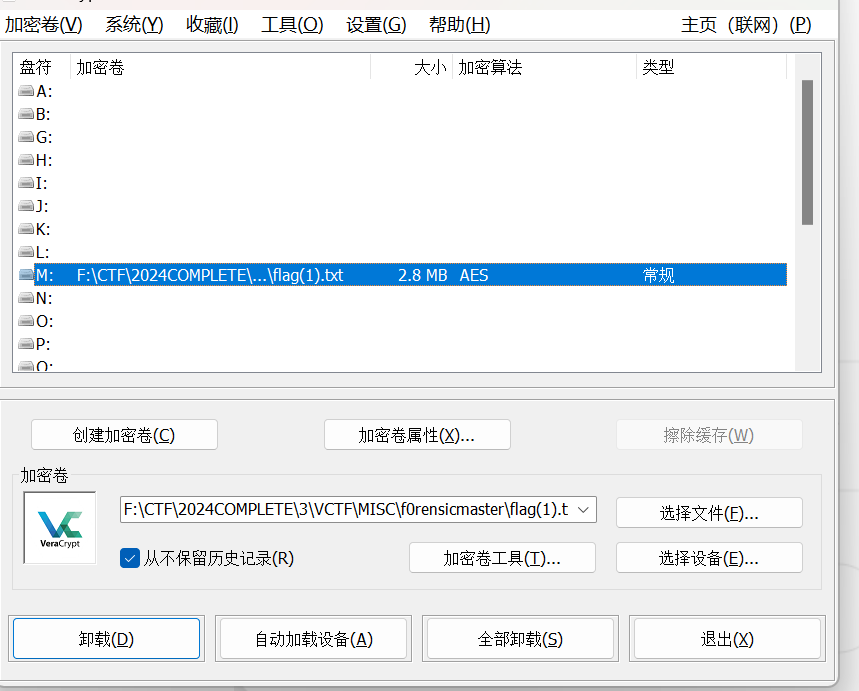Select the B: drive icon
Image resolution: width=859 pixels, height=691 pixels.
26,114
